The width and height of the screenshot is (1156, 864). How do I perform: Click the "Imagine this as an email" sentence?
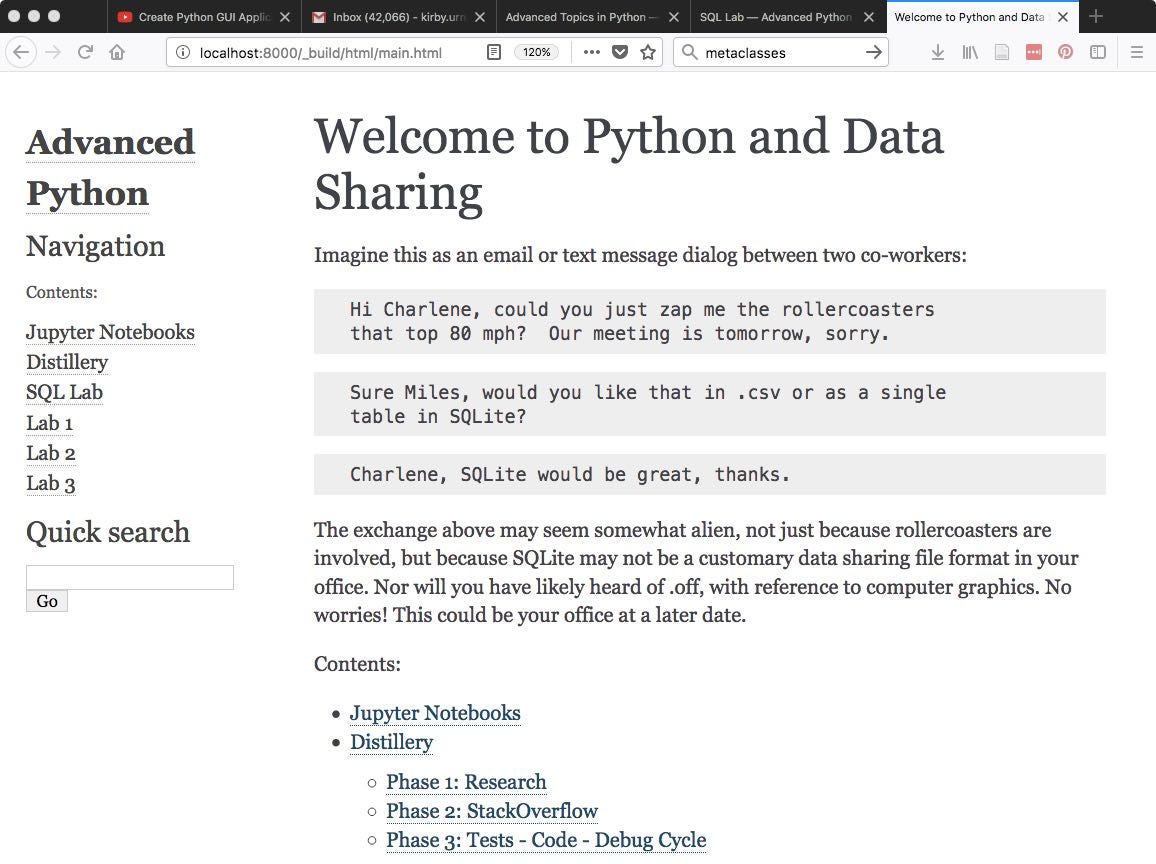coord(640,255)
